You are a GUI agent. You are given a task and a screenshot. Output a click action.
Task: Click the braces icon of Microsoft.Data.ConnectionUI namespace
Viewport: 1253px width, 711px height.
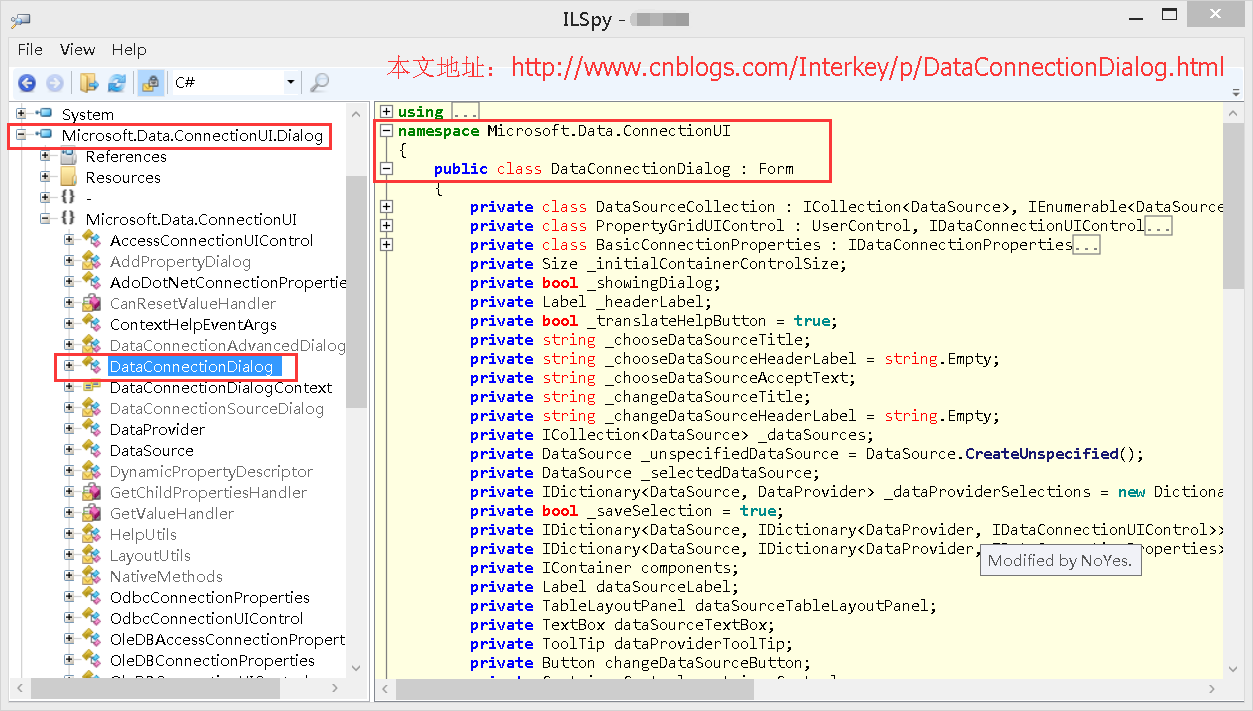tap(69, 219)
